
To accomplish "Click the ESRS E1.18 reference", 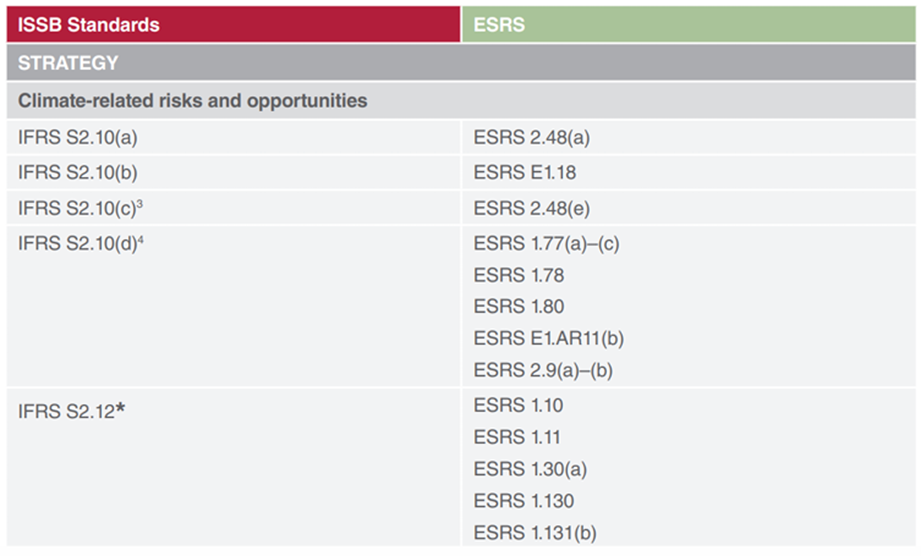I will click(524, 173).
